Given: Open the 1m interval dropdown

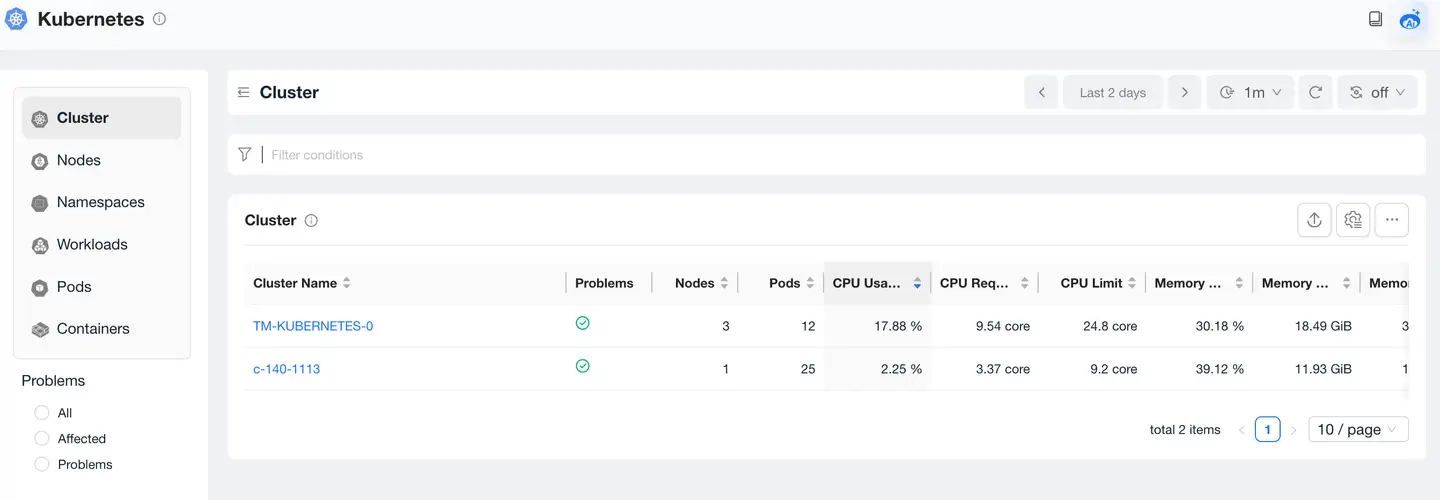Looking at the screenshot, I should click(x=1250, y=92).
